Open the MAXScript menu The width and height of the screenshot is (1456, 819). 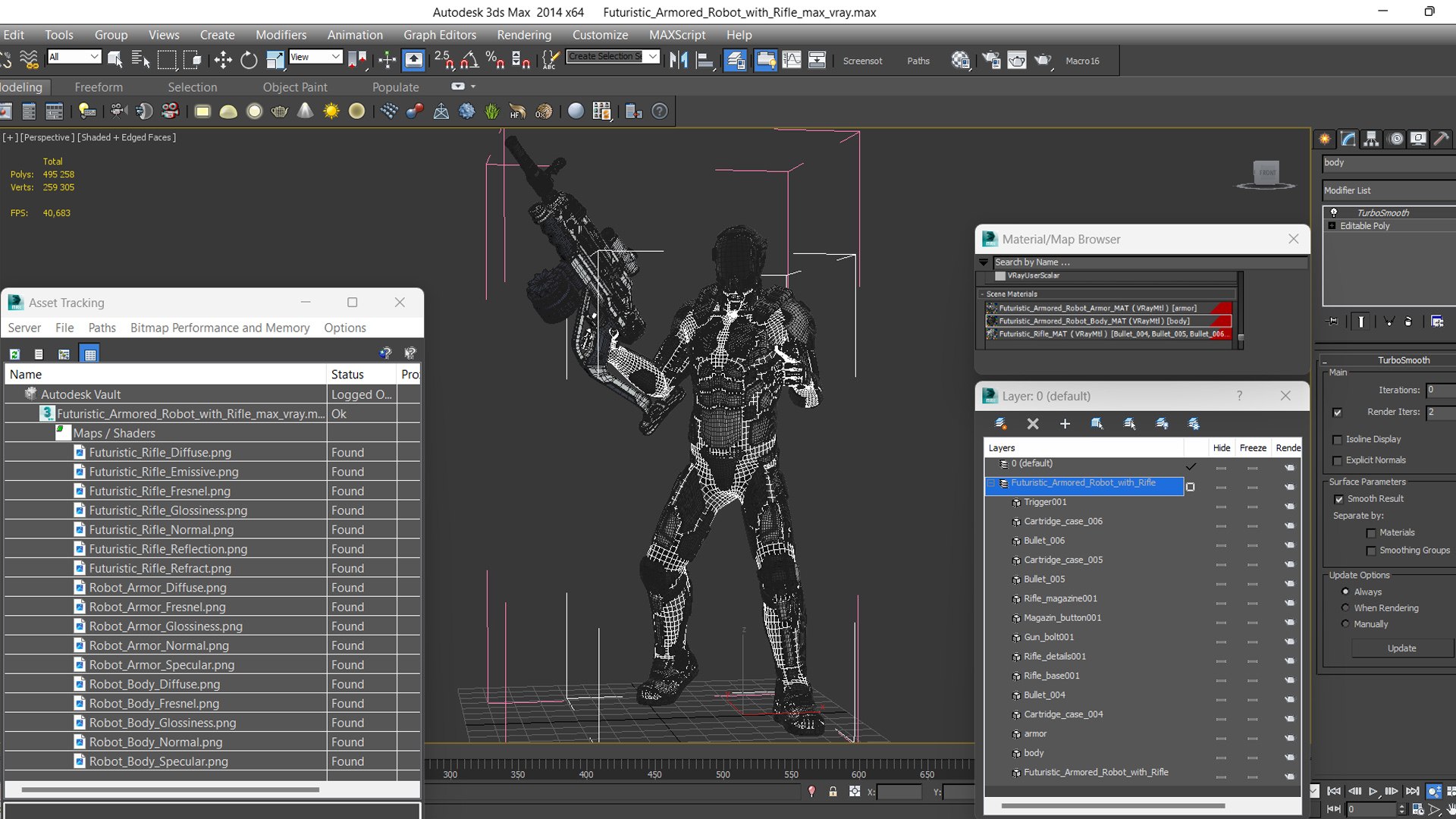[x=677, y=35]
